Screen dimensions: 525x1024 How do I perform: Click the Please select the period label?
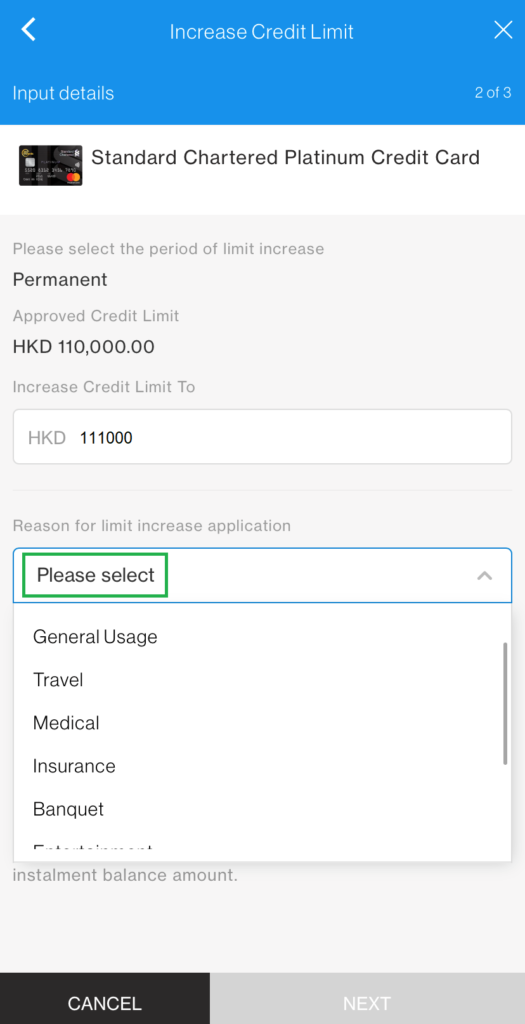pos(168,249)
